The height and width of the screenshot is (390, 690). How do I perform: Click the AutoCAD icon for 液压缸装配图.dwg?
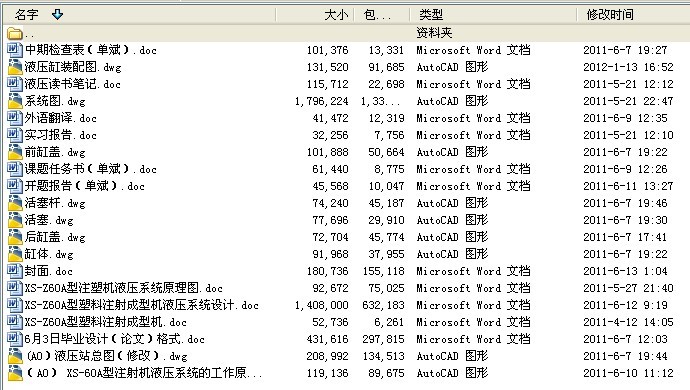pos(15,67)
